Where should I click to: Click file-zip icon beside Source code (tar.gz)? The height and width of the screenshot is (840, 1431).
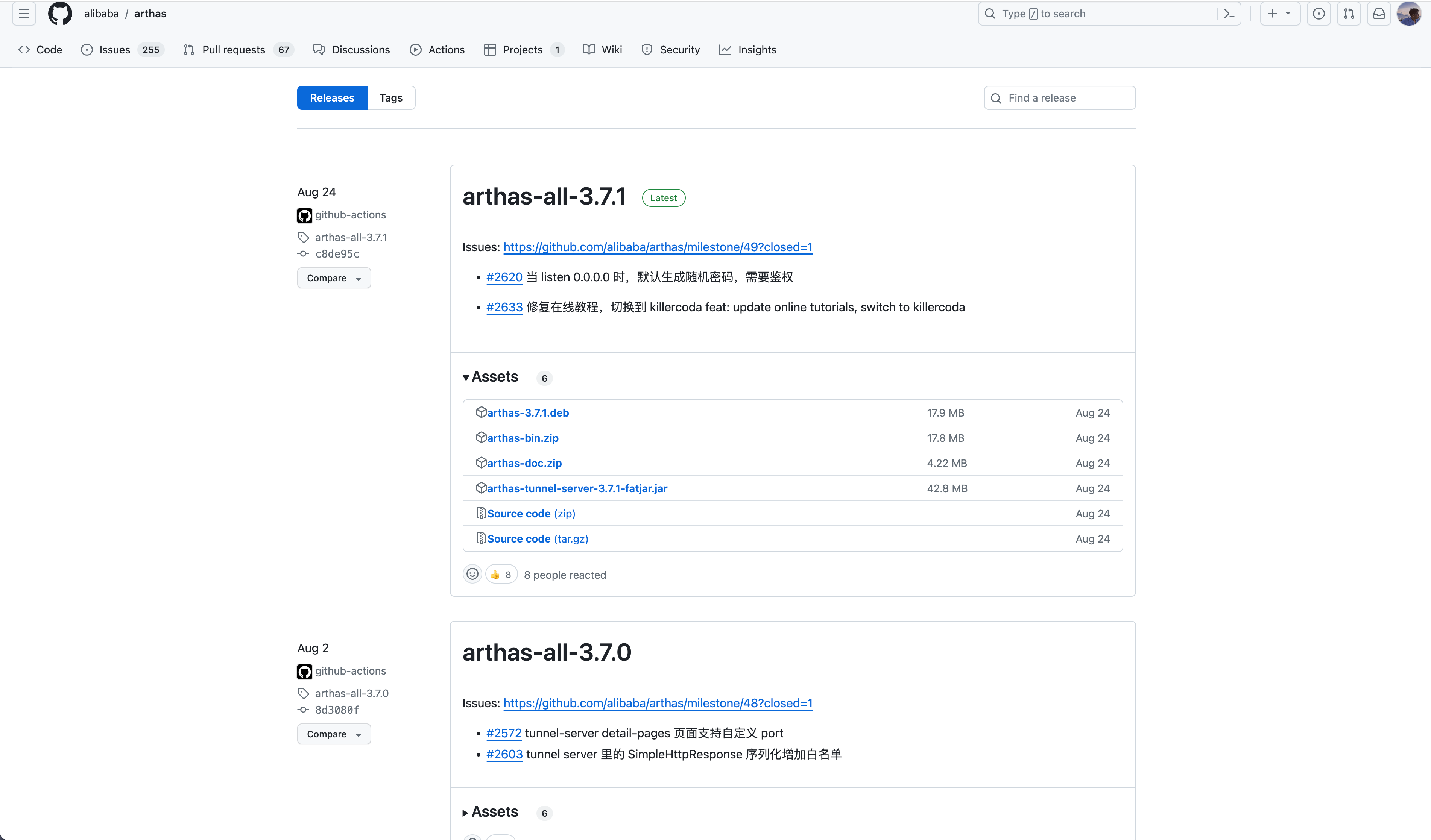[481, 538]
